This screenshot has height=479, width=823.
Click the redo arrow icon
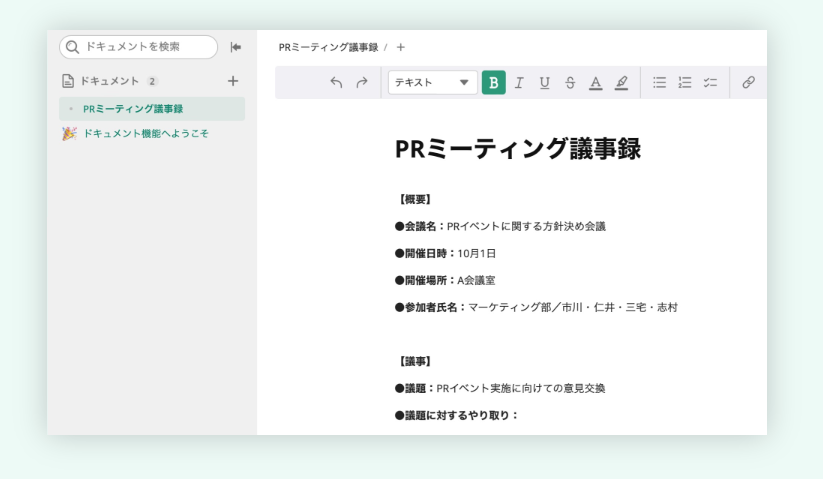362,83
